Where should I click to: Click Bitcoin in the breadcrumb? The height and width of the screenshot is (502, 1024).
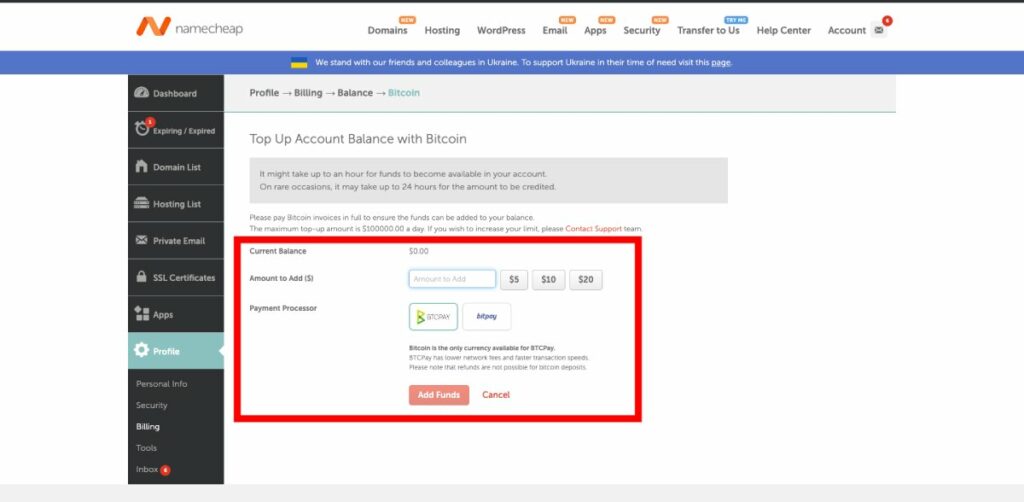pyautogui.click(x=404, y=93)
